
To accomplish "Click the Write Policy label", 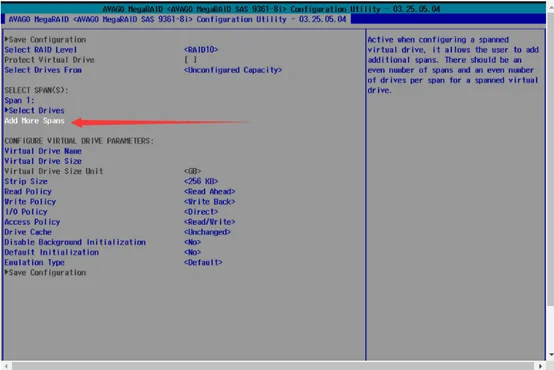I will [30, 202].
